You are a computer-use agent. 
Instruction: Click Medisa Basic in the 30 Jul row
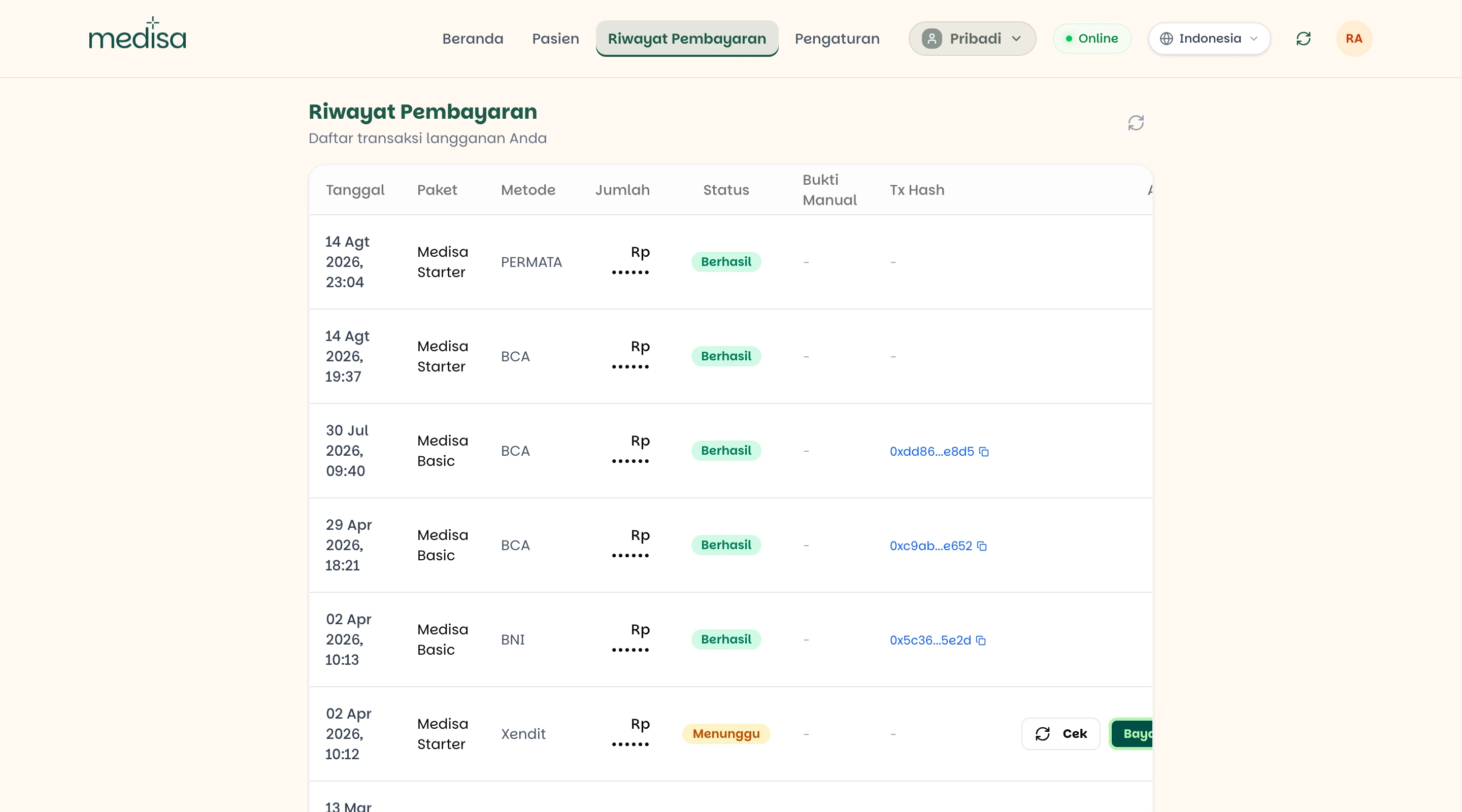pyautogui.click(x=443, y=451)
